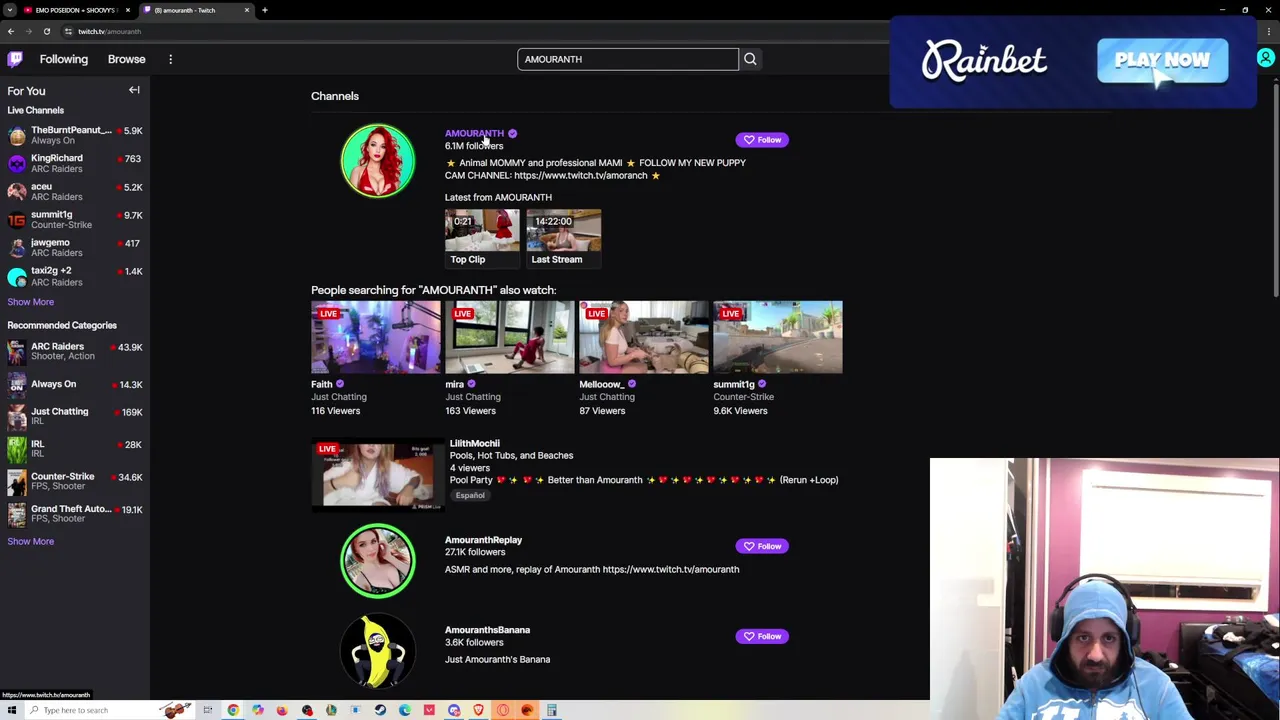Viewport: 1280px width, 720px height.
Task: Open Always On recommended category
Action: tap(75, 384)
